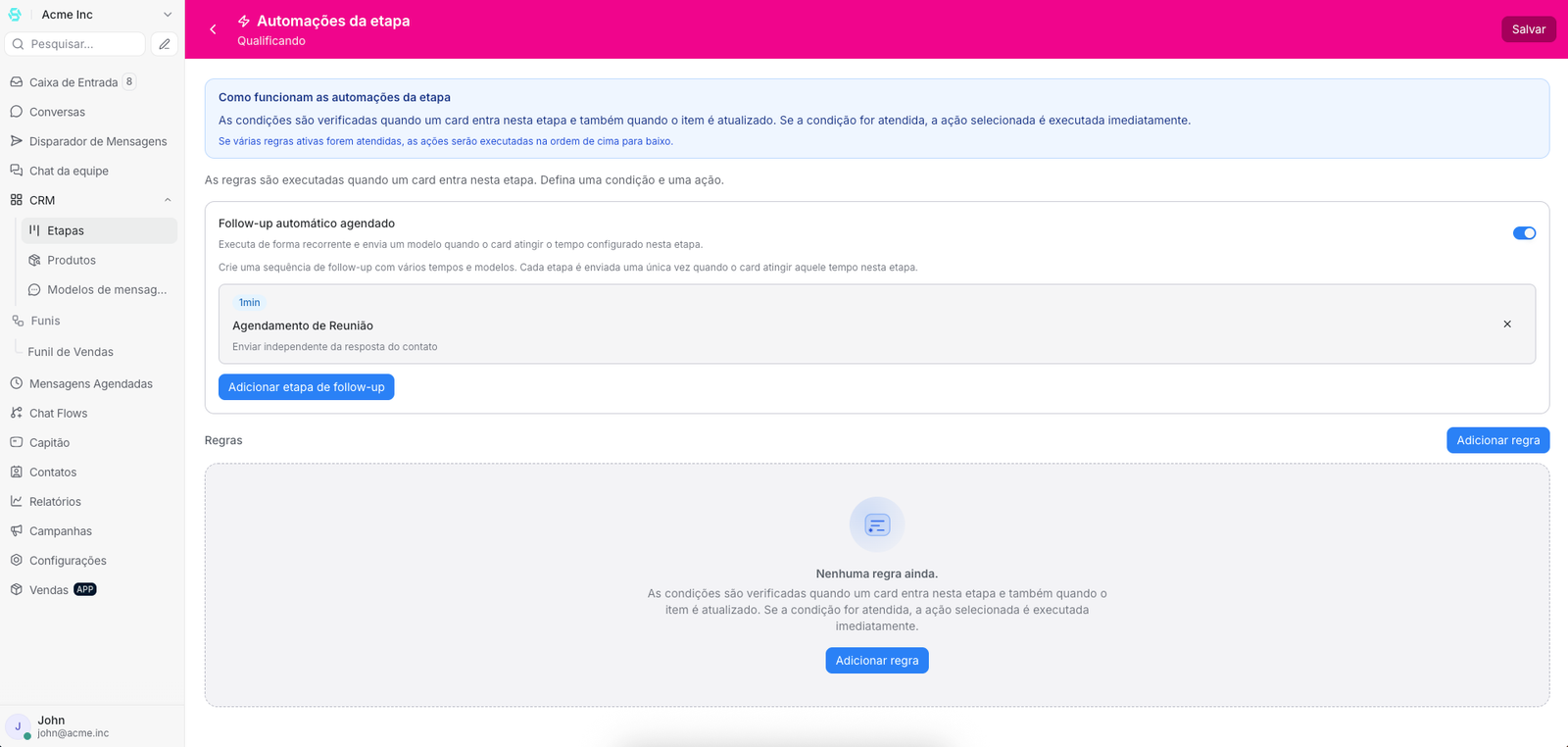Click the Chat da equipe icon

click(17, 171)
